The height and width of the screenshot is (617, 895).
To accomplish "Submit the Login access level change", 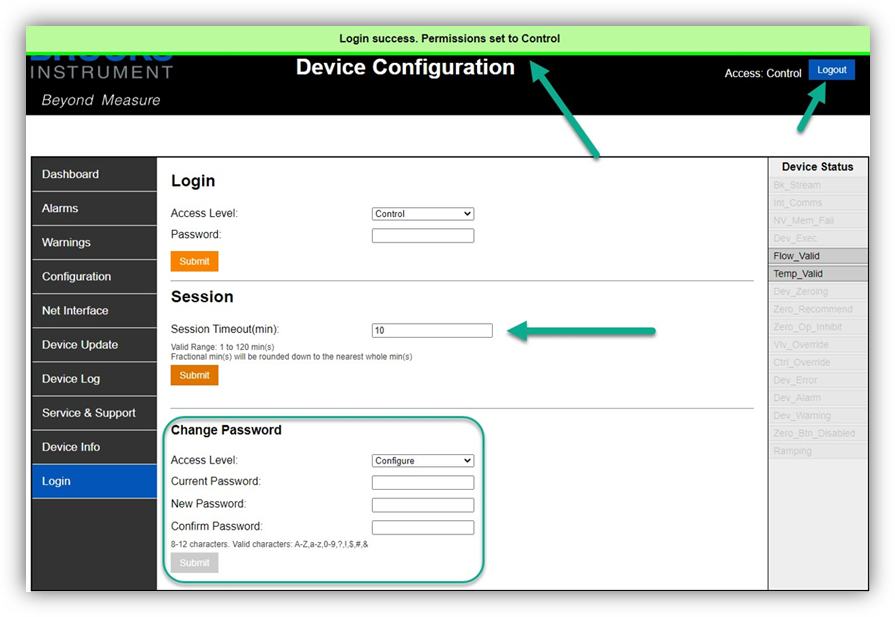I will coord(194,261).
